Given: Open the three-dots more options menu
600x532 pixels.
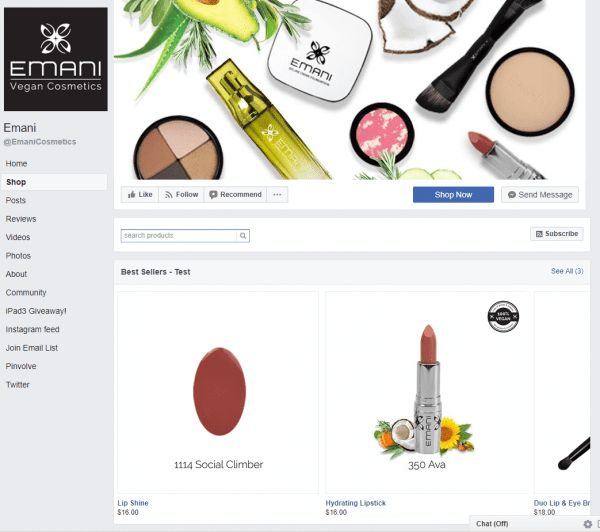Looking at the screenshot, I should [x=277, y=194].
